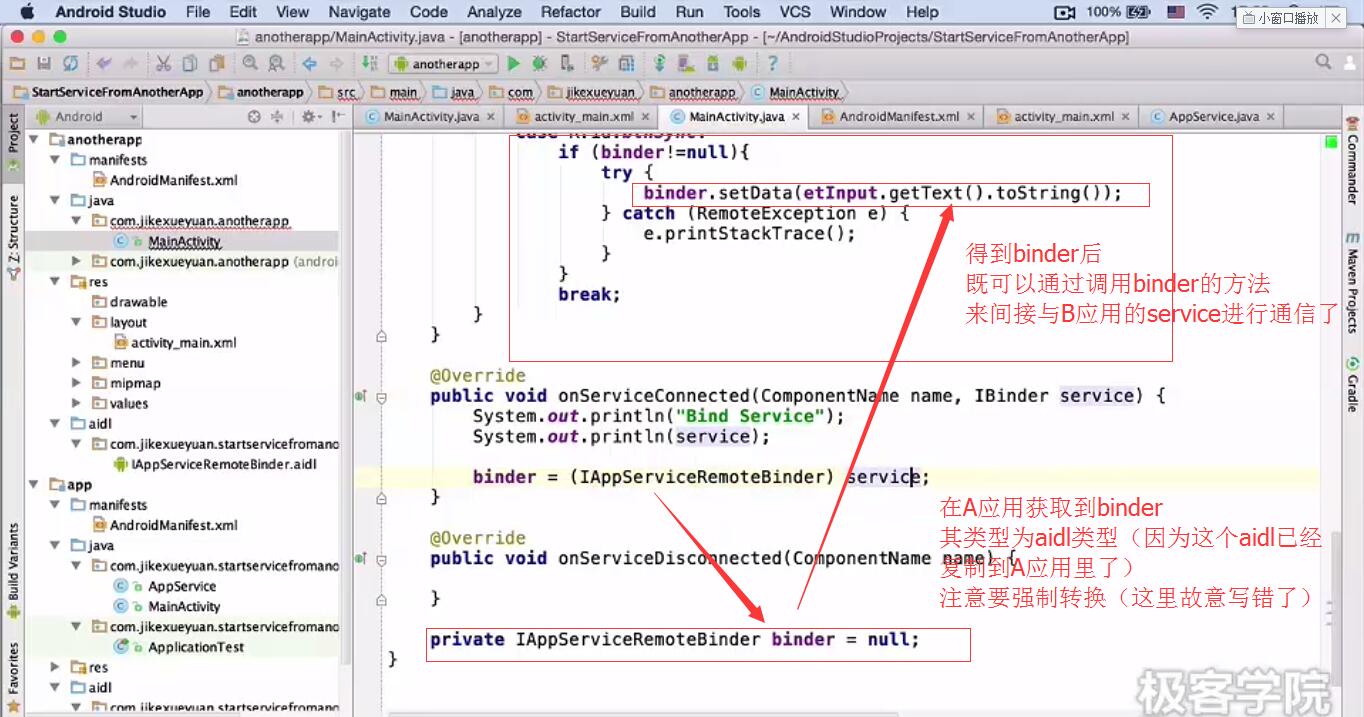Open the Refactor menu
The width and height of the screenshot is (1364, 717).
click(571, 12)
